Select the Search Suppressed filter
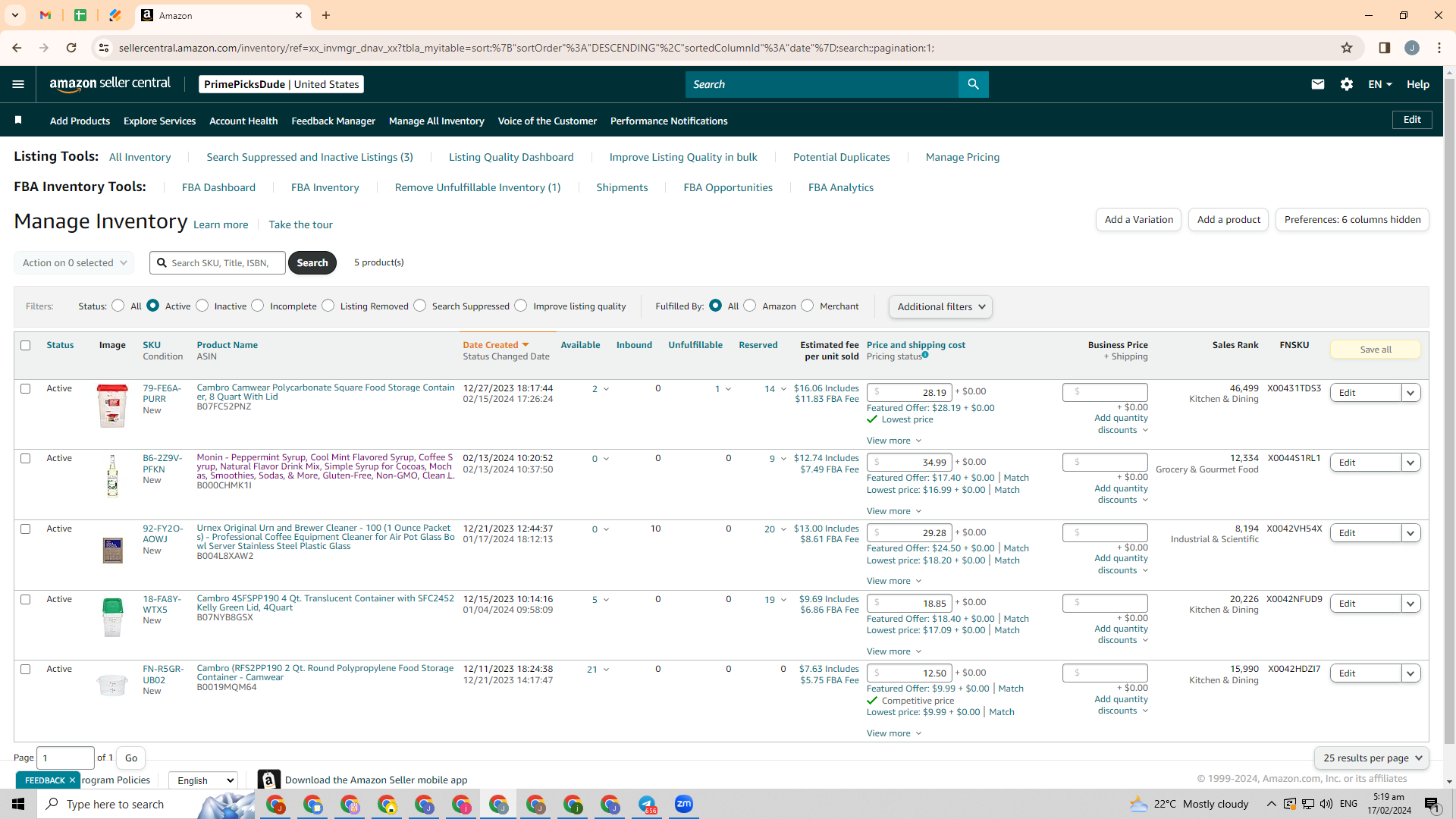This screenshot has height=819, width=1456. click(x=420, y=306)
